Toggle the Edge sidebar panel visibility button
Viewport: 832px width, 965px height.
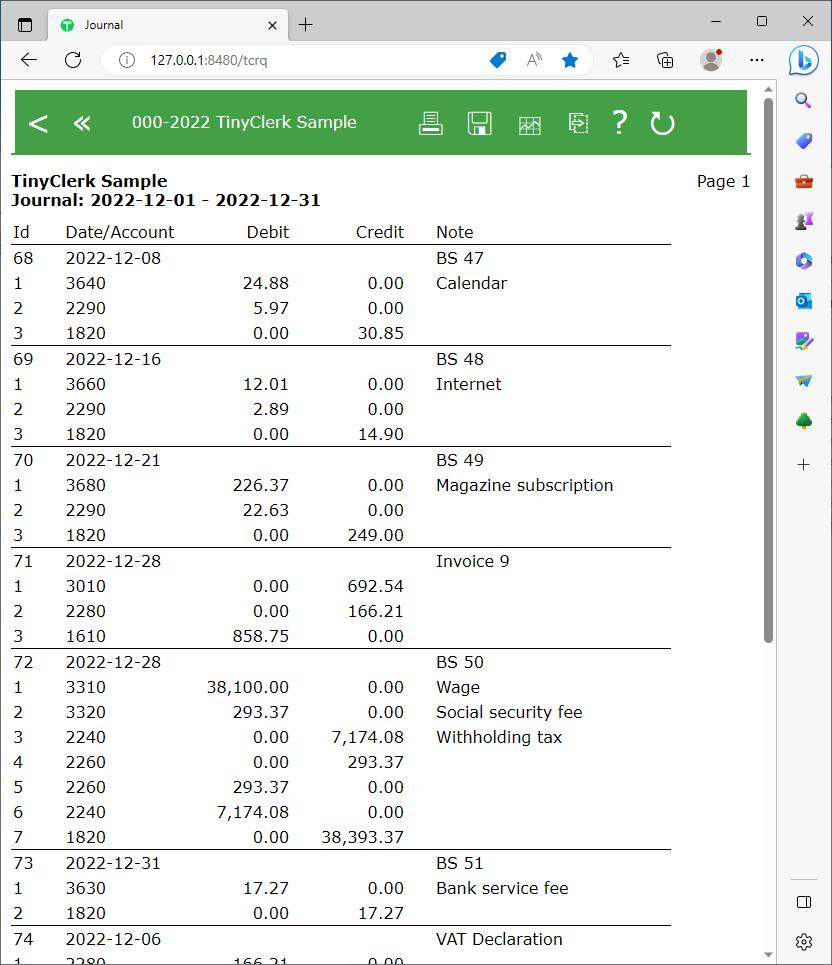point(804,902)
